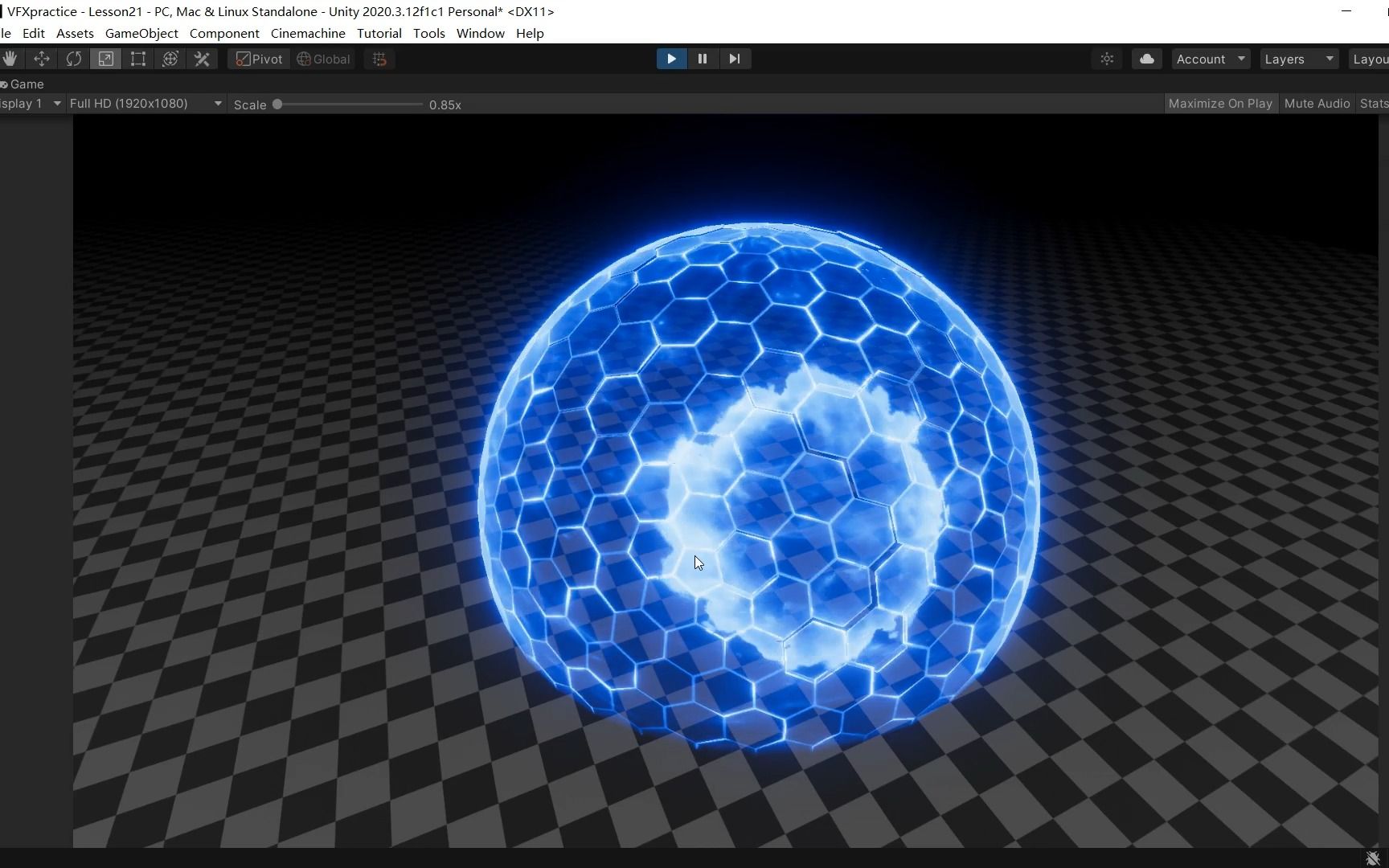Screen dimensions: 1389x868
Task: Open the GameObject menu
Action: click(x=141, y=33)
